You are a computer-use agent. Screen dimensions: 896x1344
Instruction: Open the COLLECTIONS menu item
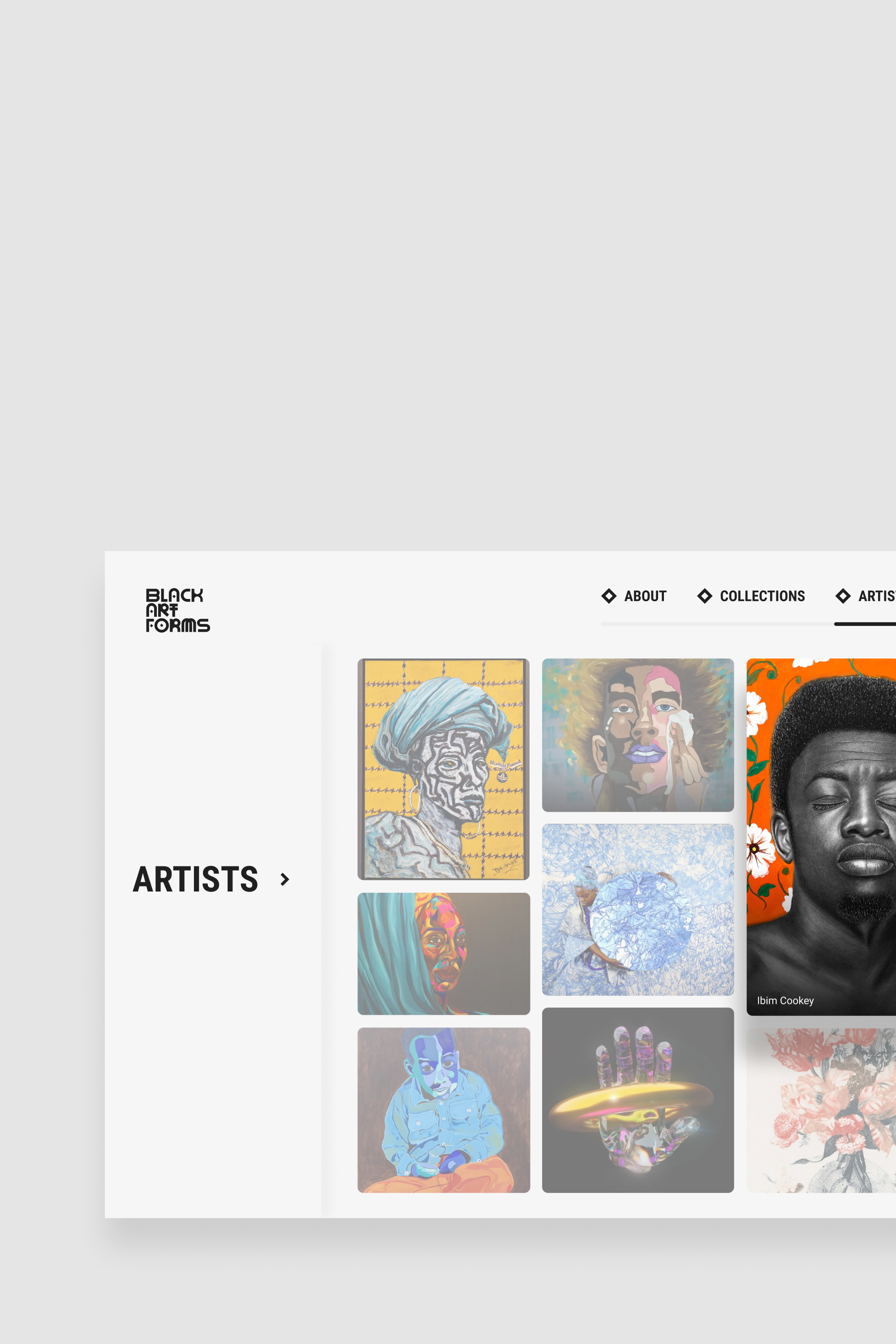point(762,596)
